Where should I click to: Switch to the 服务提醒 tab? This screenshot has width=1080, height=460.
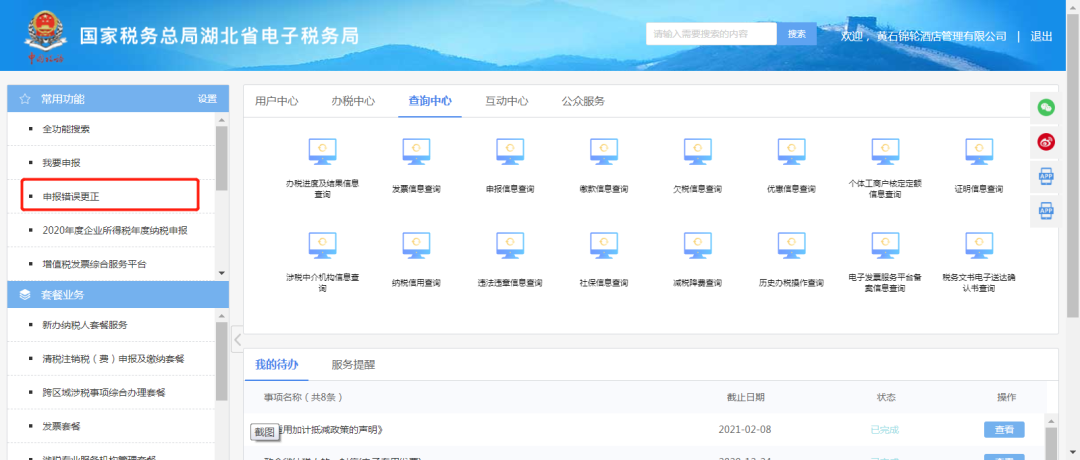tap(353, 365)
